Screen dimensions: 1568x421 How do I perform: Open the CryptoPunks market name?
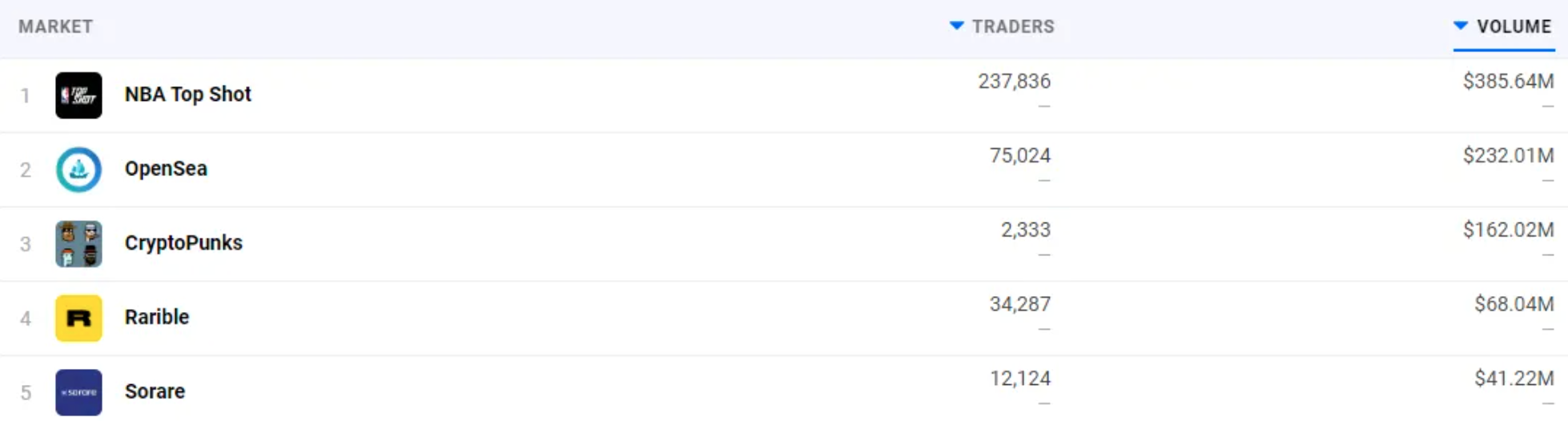183,243
